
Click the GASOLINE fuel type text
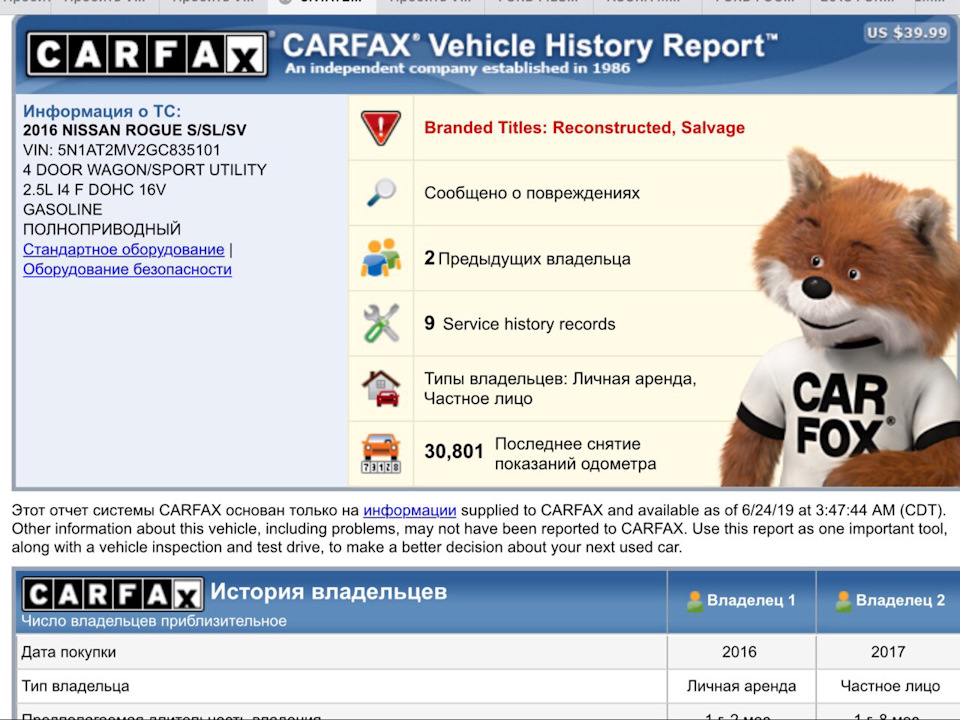point(62,209)
